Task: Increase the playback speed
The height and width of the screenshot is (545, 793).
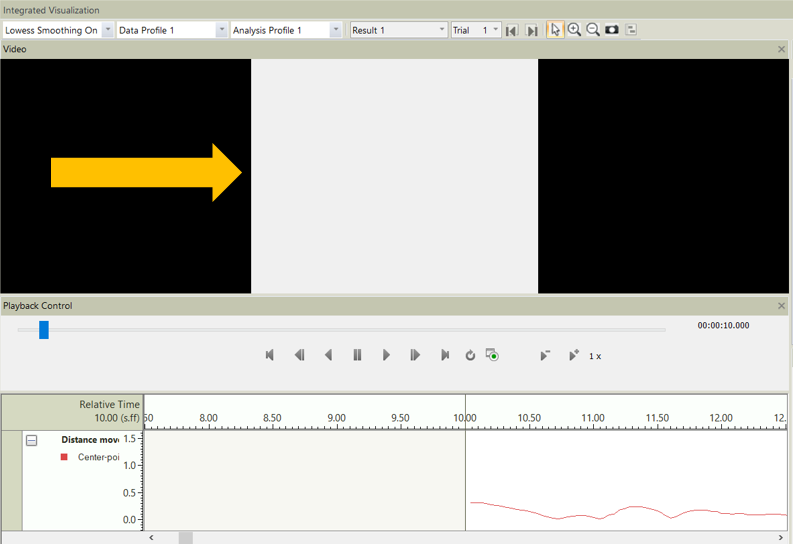Action: point(574,355)
